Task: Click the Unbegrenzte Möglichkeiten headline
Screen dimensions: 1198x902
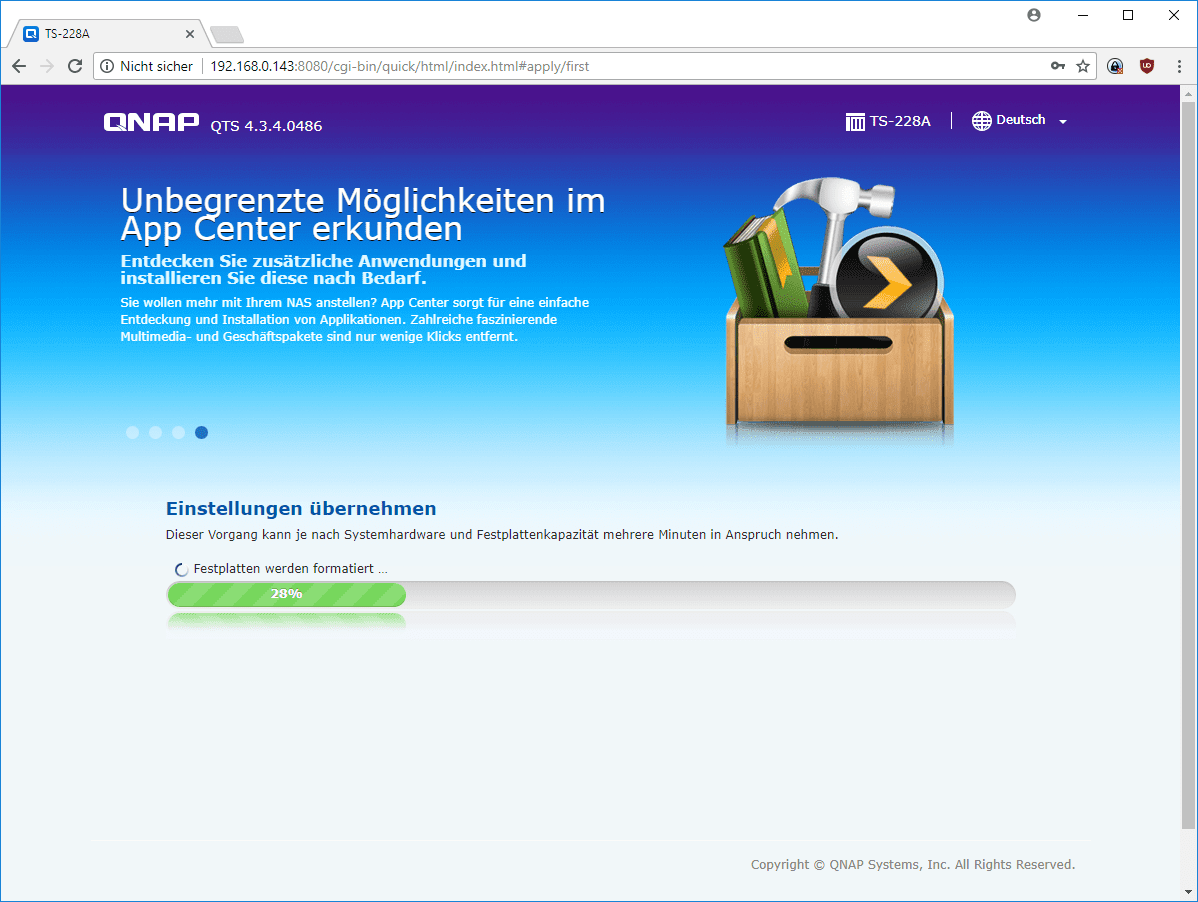Action: (363, 214)
